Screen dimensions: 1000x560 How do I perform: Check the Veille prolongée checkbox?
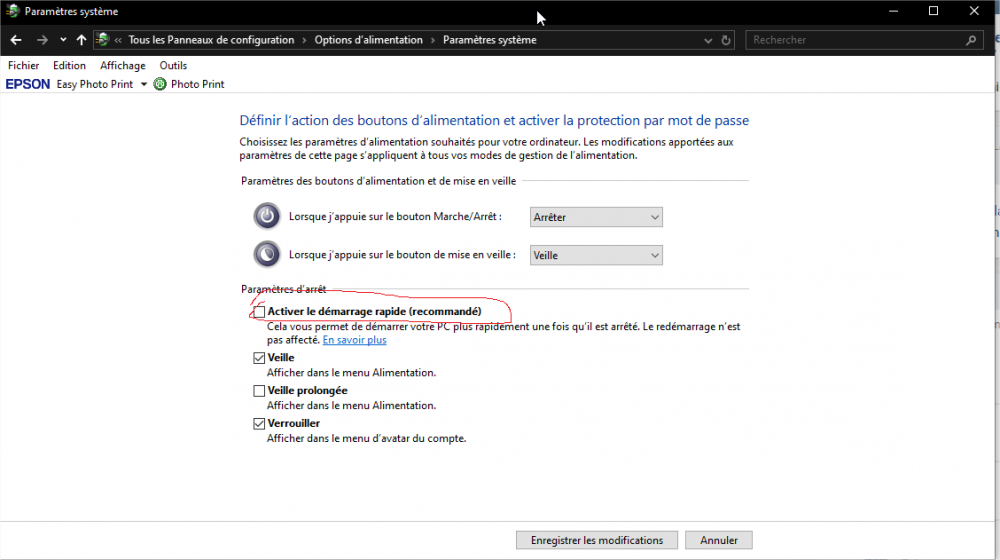point(259,391)
